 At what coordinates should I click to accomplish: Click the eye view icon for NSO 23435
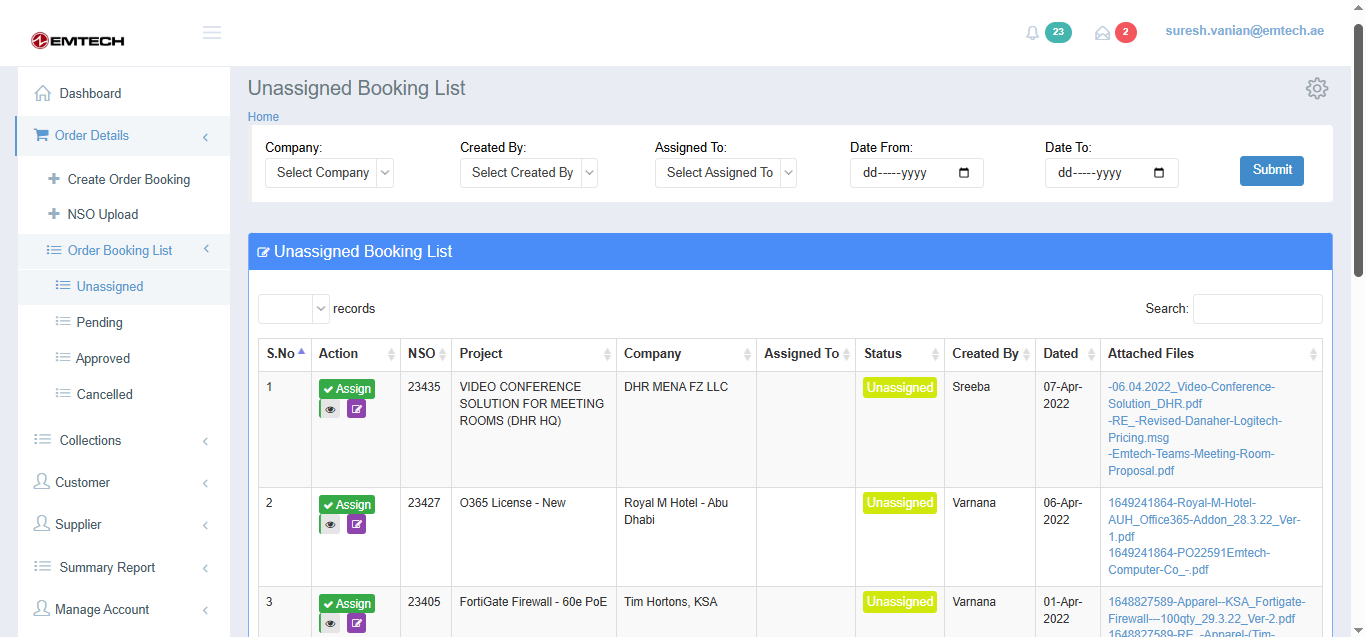[x=330, y=409]
